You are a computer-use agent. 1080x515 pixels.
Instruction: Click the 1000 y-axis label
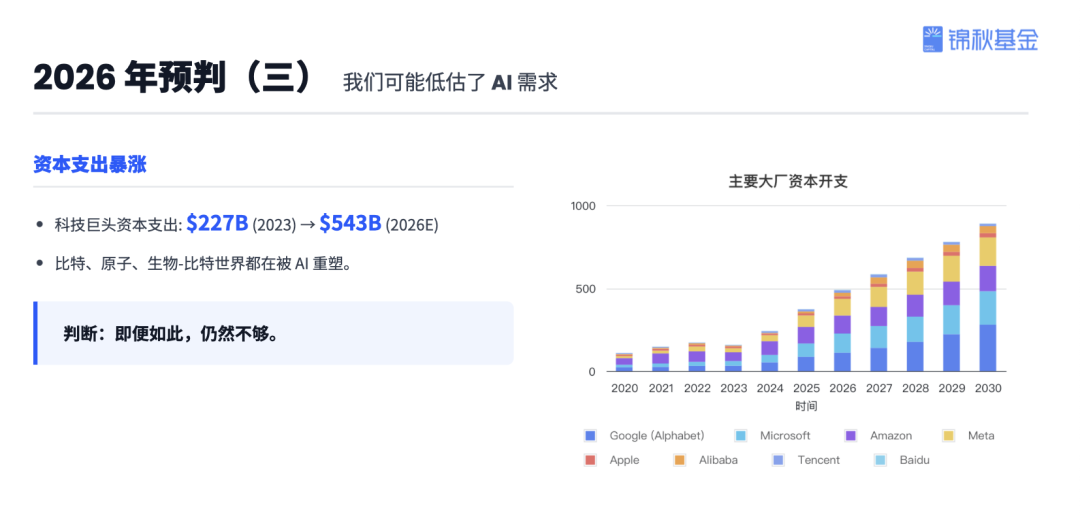coord(583,206)
